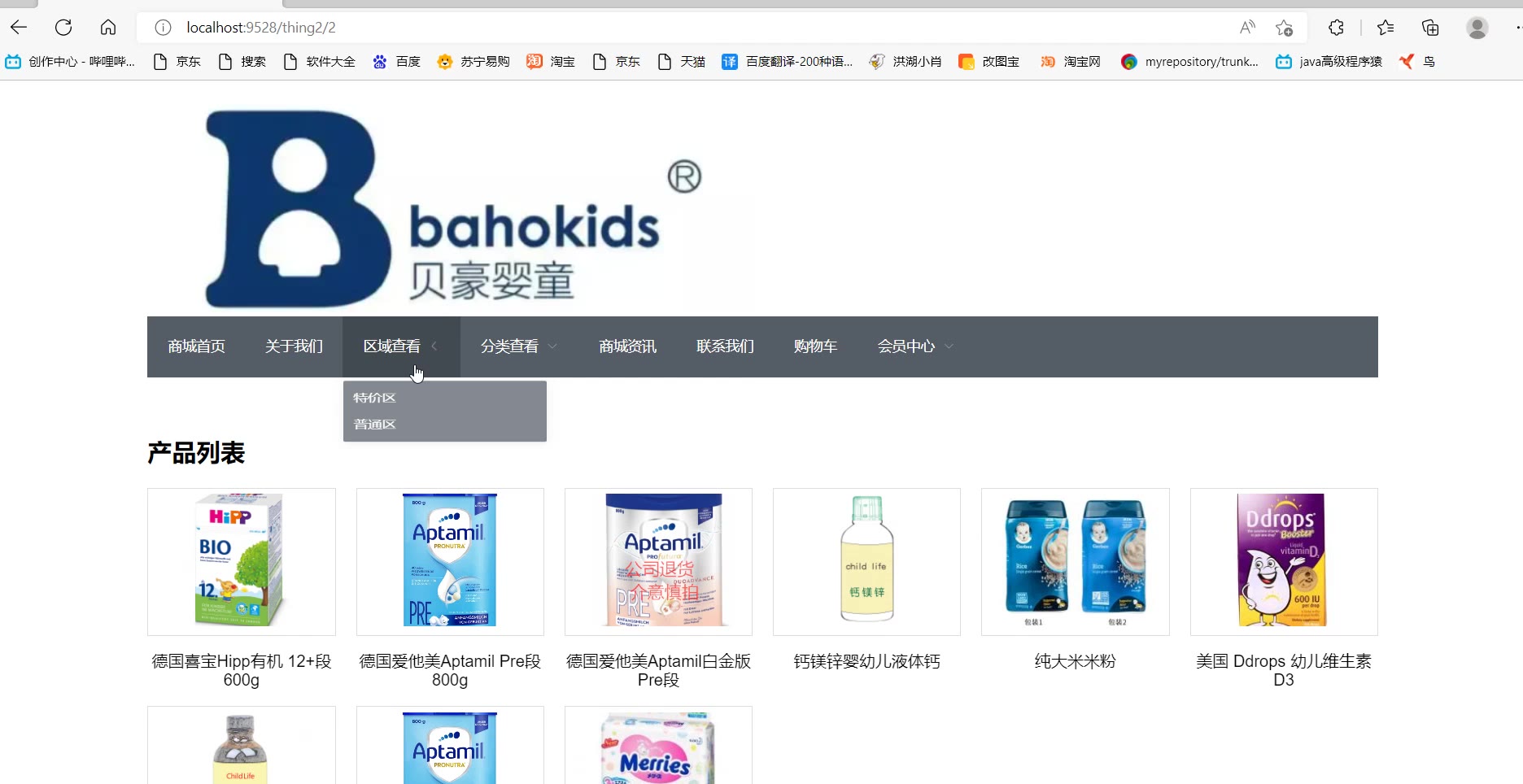This screenshot has width=1523, height=784.
Task: Select 普通区 from the submenu
Action: pyautogui.click(x=374, y=425)
